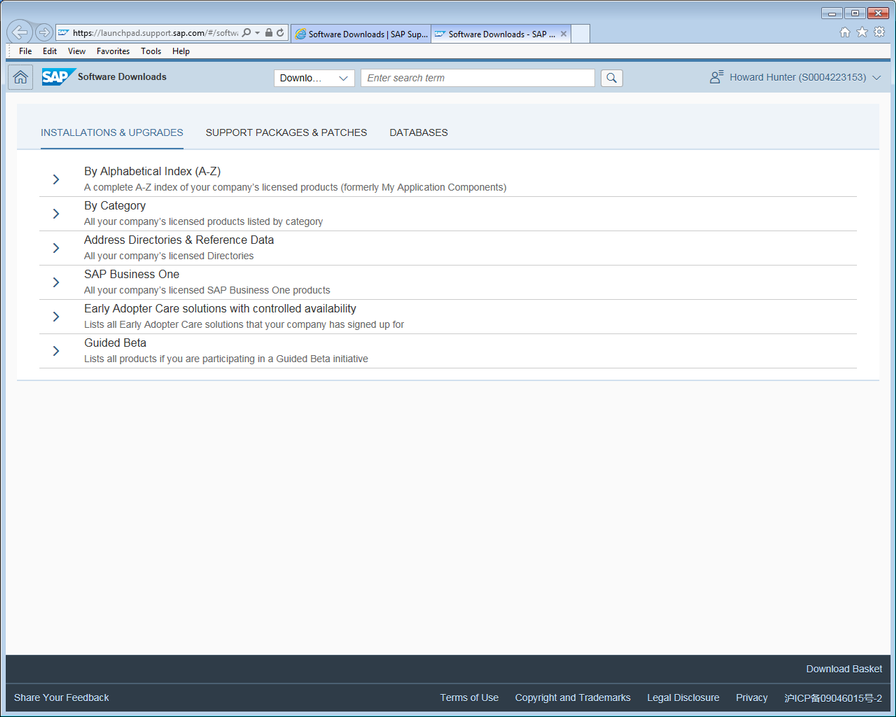
Task: Open the Downloads search scope dropdown
Action: [x=314, y=78]
